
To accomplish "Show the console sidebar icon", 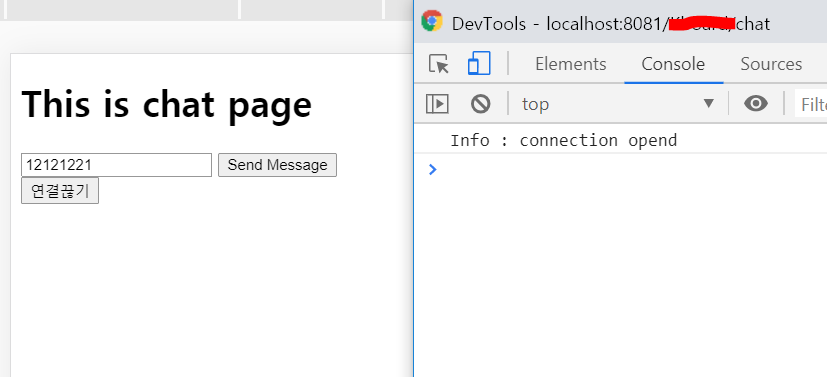I will 437,104.
